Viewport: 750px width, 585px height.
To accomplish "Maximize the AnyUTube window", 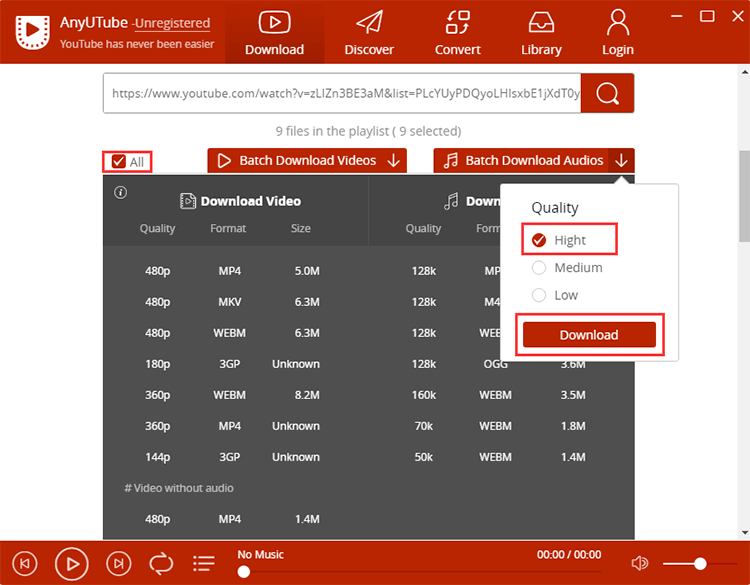I will point(707,16).
